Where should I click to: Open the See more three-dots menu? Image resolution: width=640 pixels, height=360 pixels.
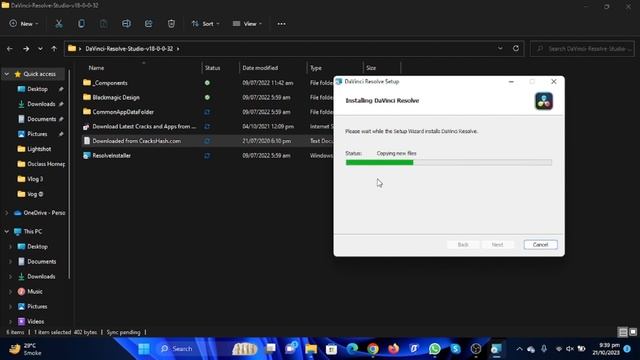(281, 24)
